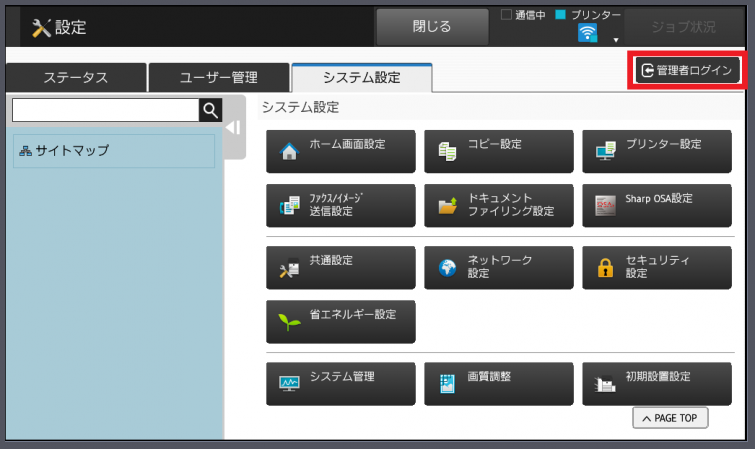This screenshot has width=755, height=449.
Task: Open 省エネルギー設定 leaf tile
Action: coord(340,321)
